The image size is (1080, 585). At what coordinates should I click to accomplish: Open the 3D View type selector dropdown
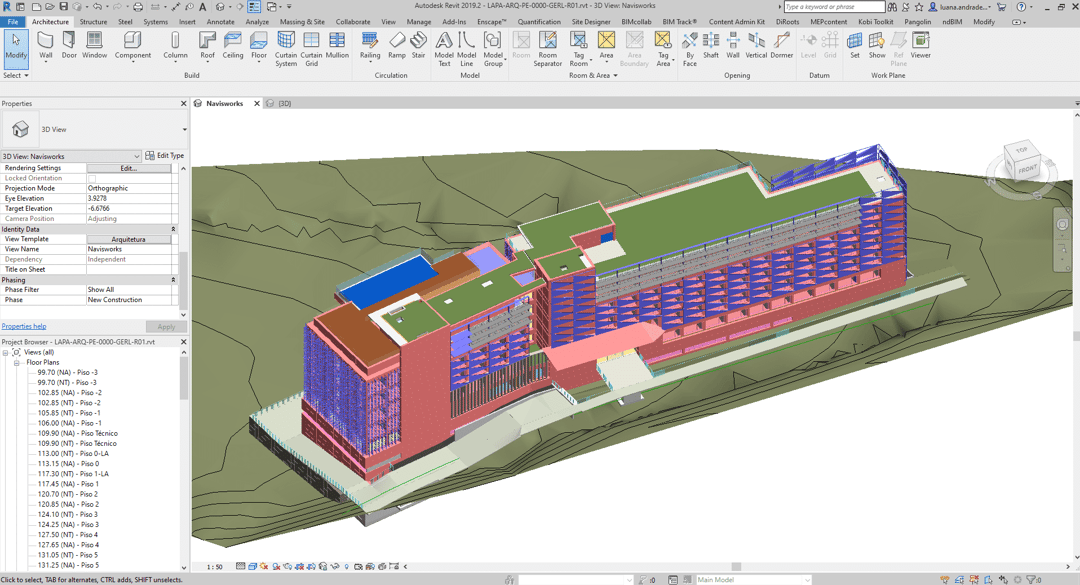(185, 130)
